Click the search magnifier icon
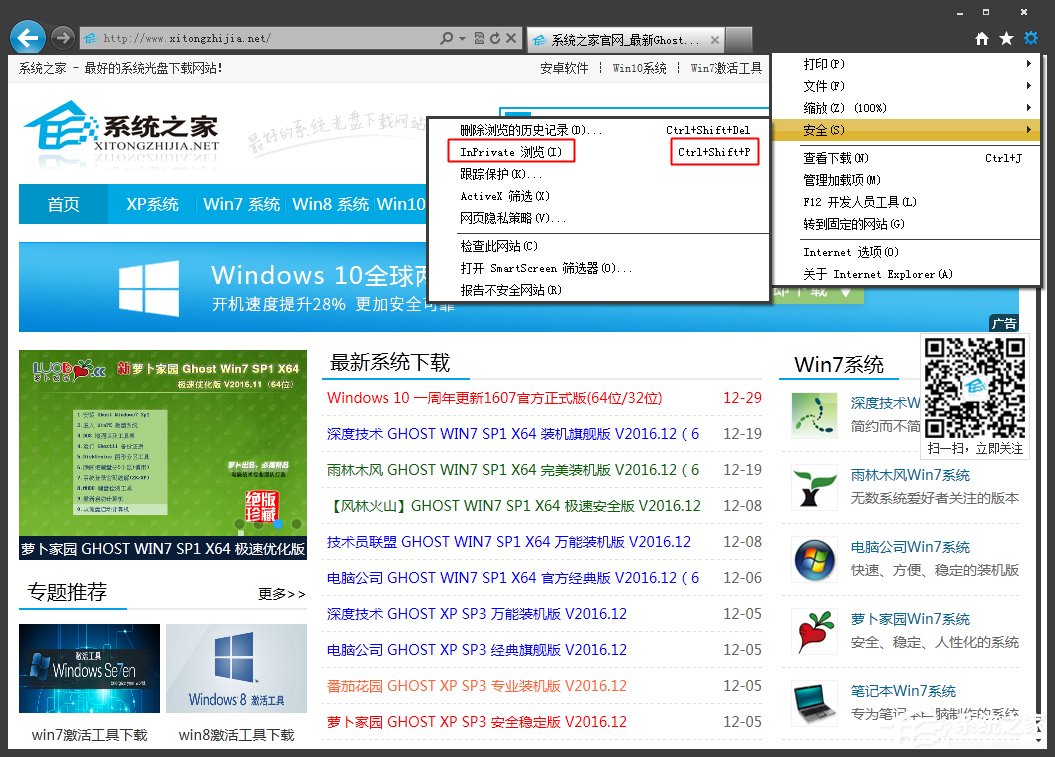The image size is (1055, 757). pos(447,38)
